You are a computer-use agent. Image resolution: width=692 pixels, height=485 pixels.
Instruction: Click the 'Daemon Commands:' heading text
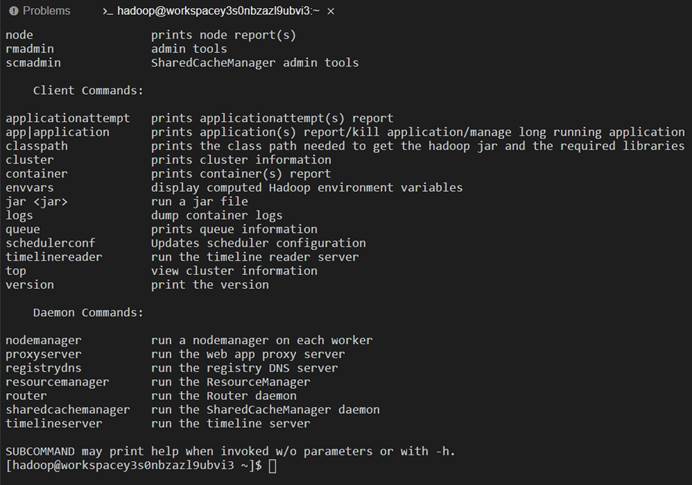click(88, 312)
